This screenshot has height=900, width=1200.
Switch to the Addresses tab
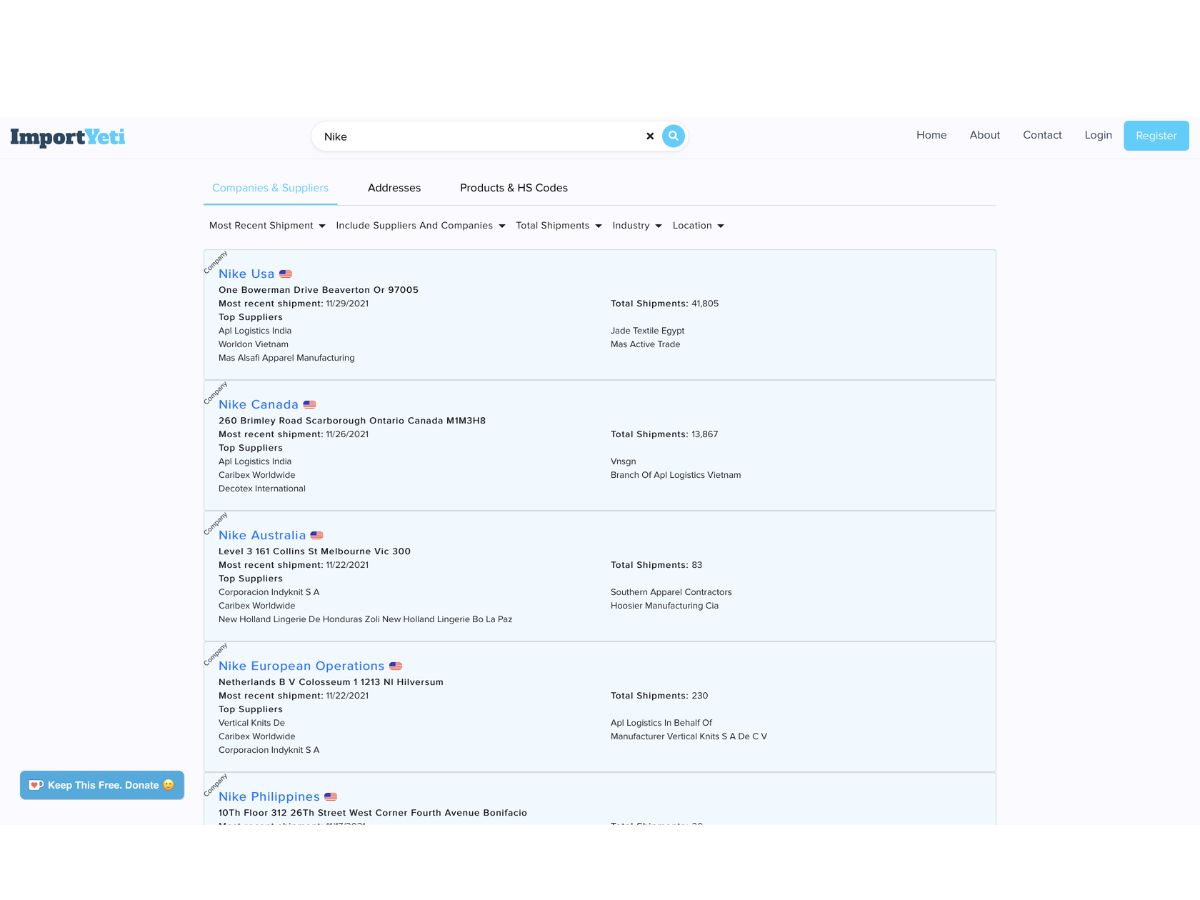394,188
